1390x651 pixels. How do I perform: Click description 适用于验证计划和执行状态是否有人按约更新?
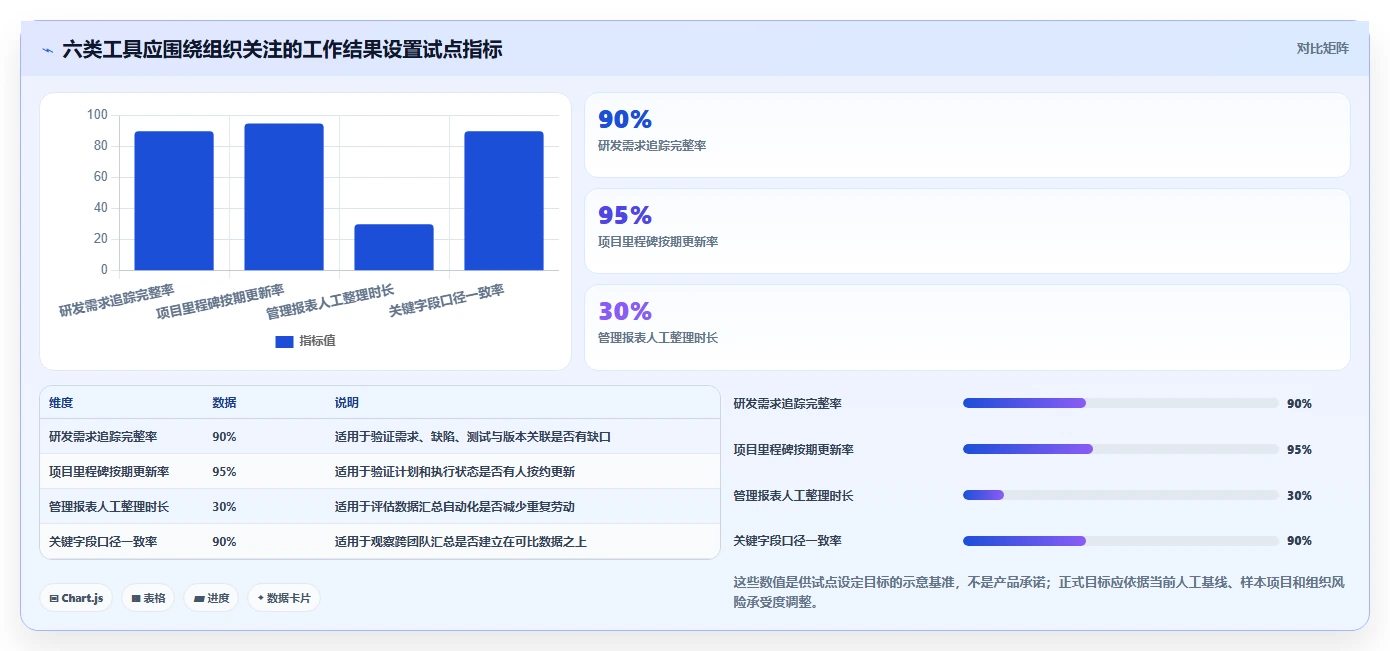pos(455,472)
